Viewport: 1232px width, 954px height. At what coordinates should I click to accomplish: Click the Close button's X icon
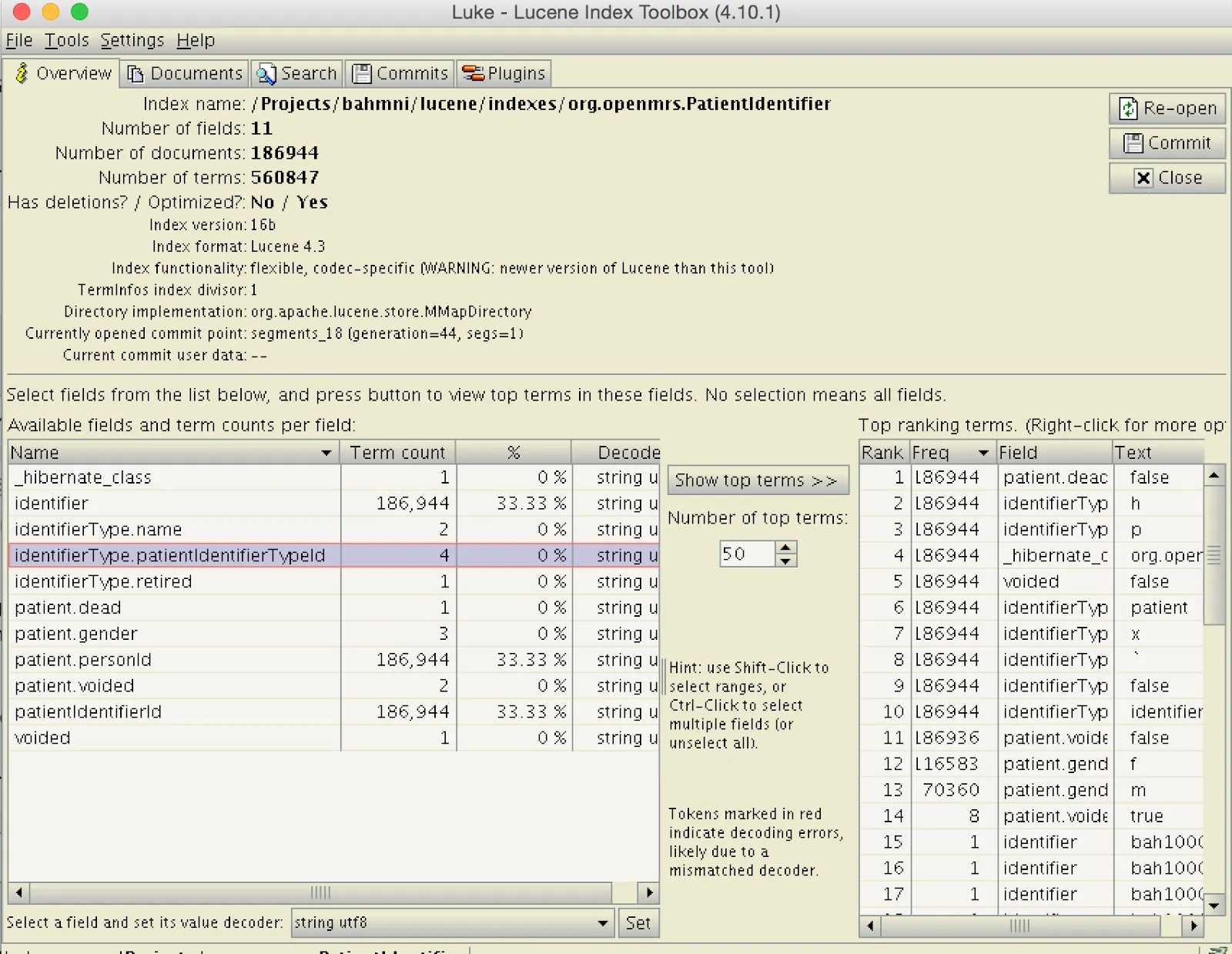coord(1143,178)
